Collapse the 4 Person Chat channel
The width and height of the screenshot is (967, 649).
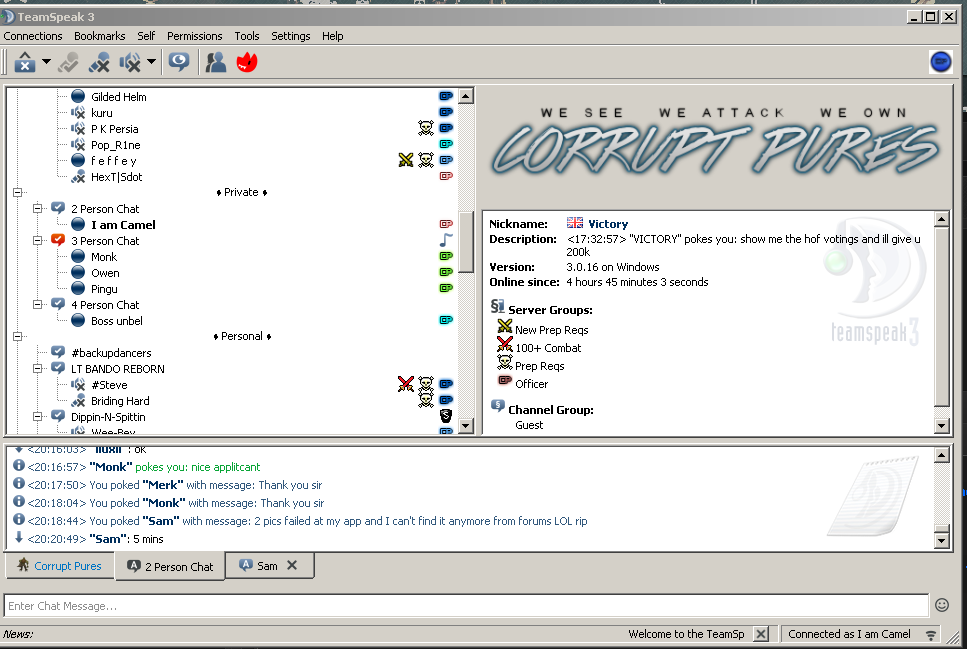pyautogui.click(x=38, y=305)
